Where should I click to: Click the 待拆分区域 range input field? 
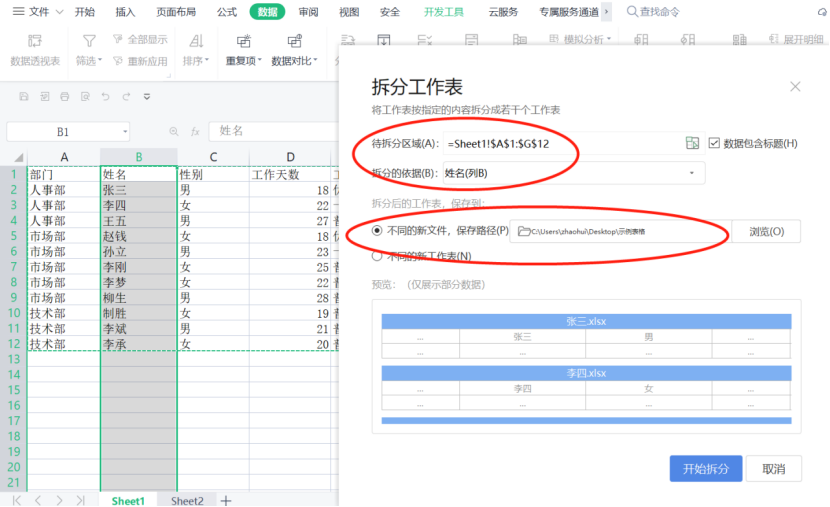pos(574,143)
